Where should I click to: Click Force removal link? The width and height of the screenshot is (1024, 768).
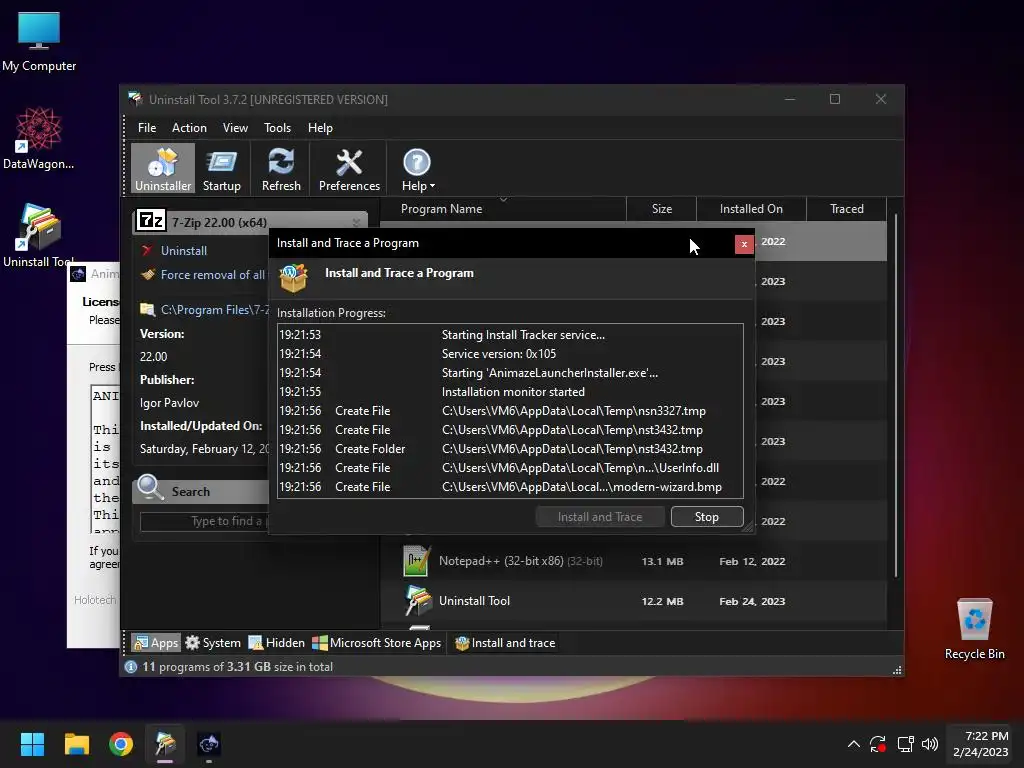(x=213, y=275)
